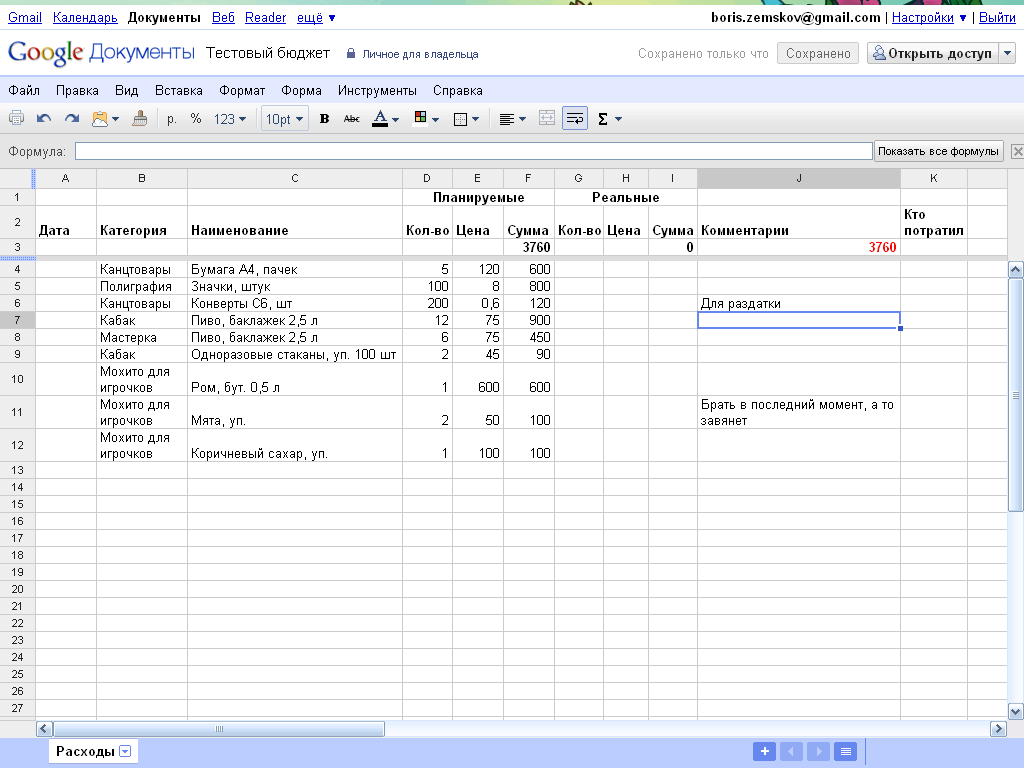This screenshot has width=1024, height=768.
Task: Click the Print icon in toolbar
Action: coord(17,119)
